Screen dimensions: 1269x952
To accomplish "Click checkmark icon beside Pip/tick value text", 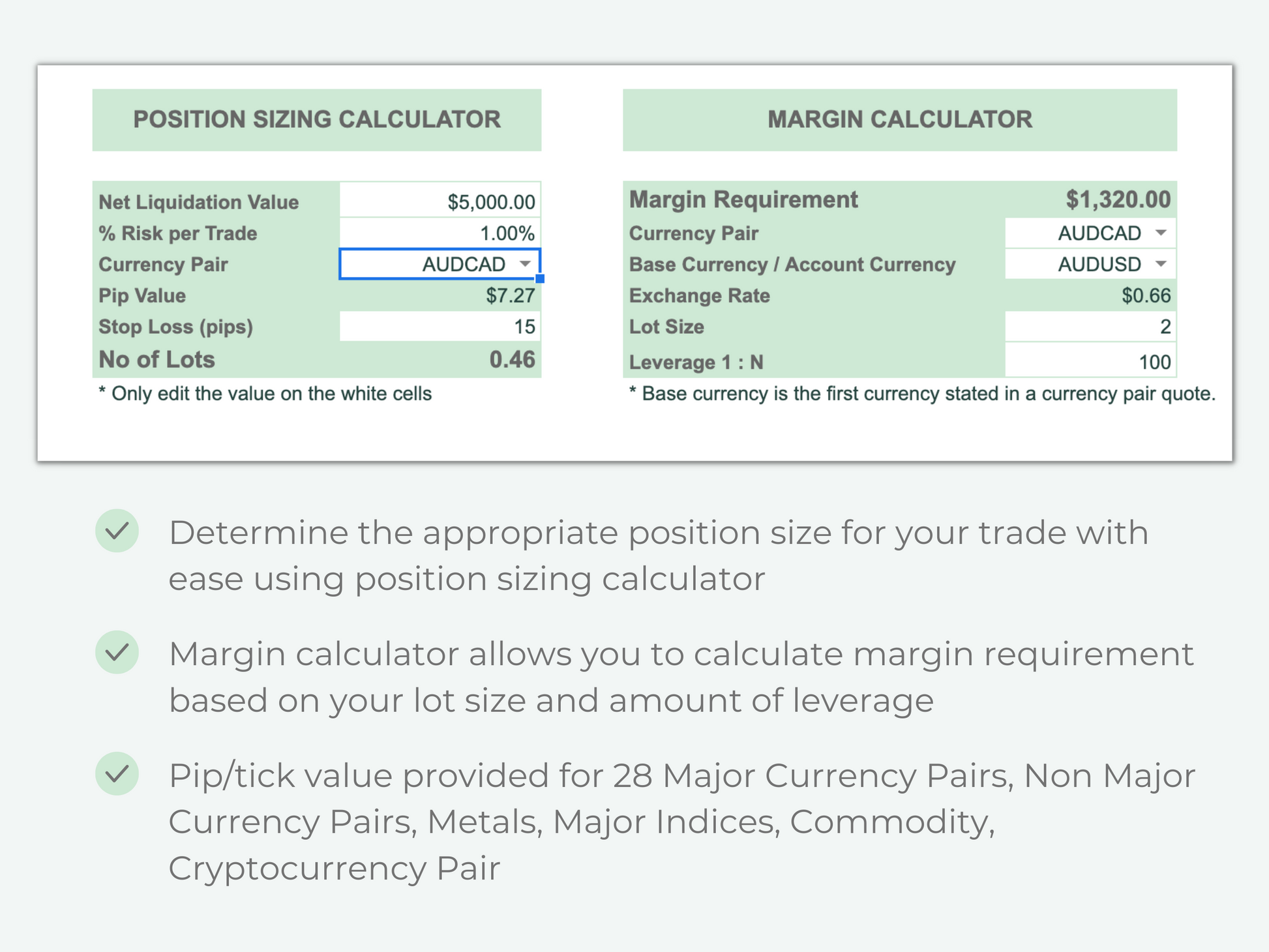I will pos(117,773).
